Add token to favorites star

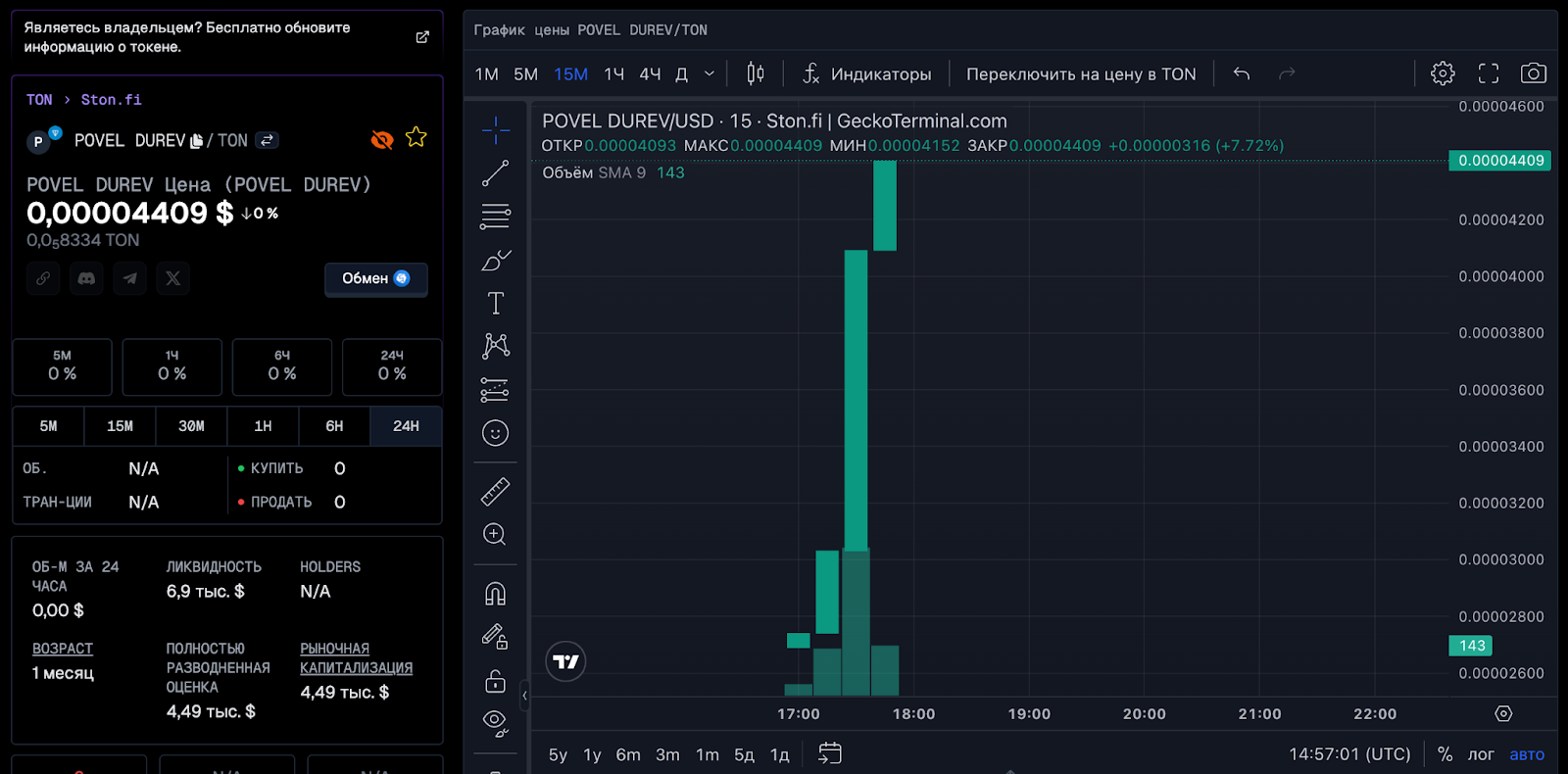click(x=416, y=137)
